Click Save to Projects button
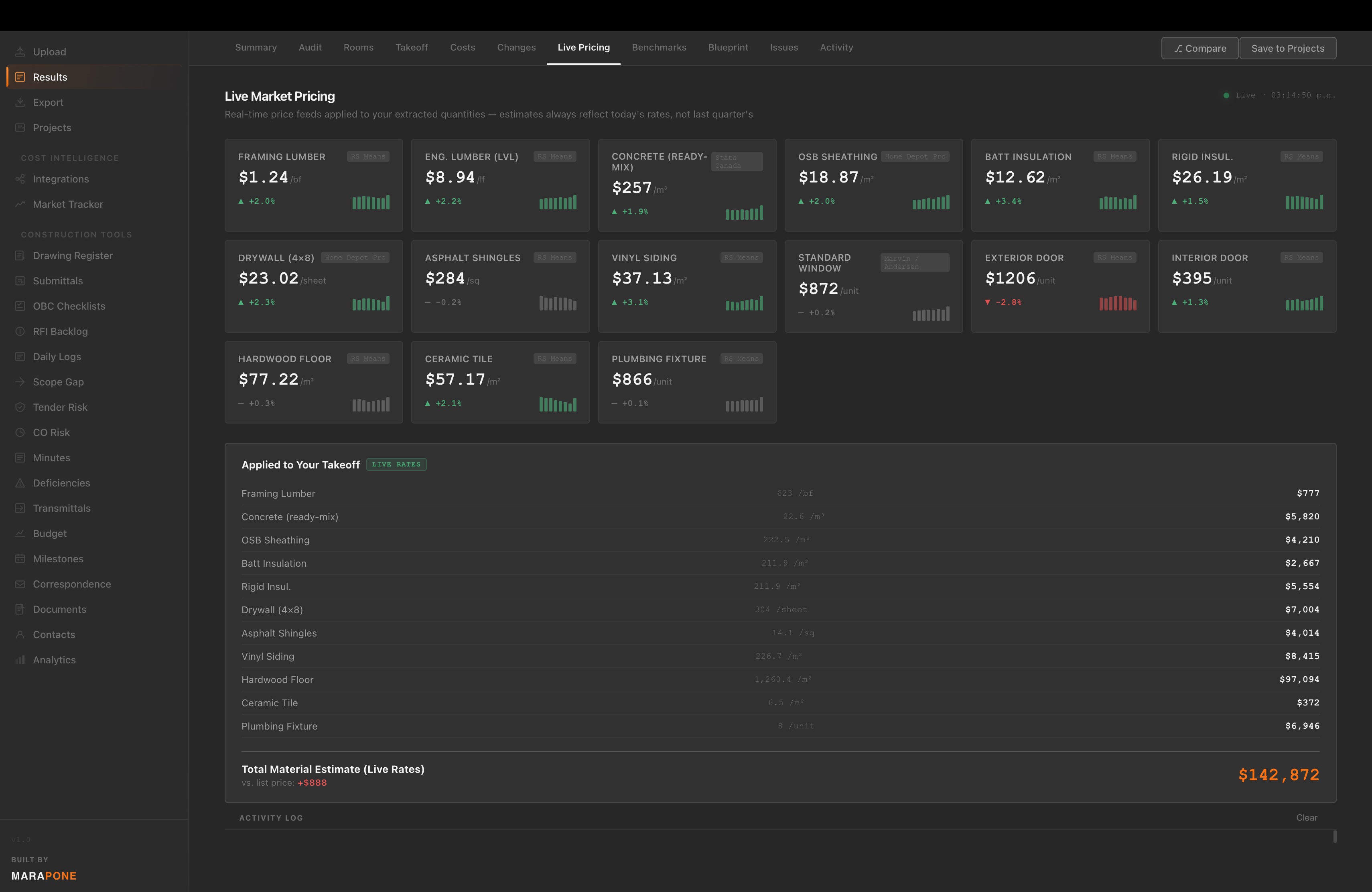 point(1288,49)
